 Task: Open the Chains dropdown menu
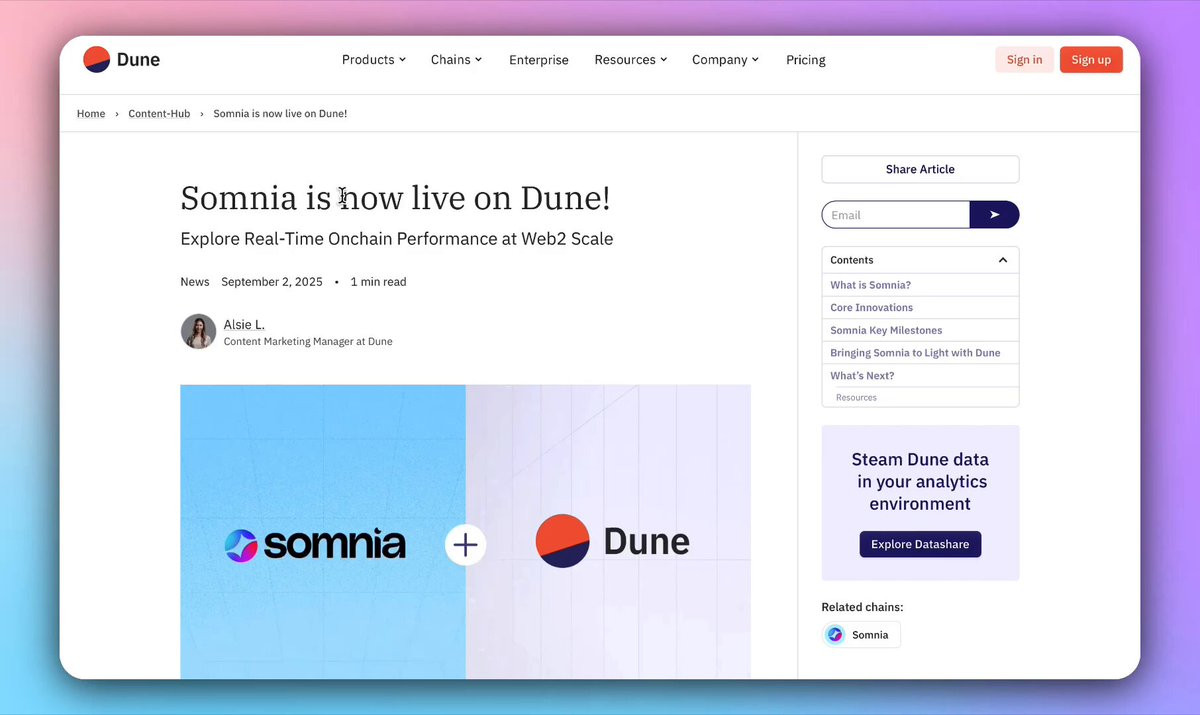457,60
